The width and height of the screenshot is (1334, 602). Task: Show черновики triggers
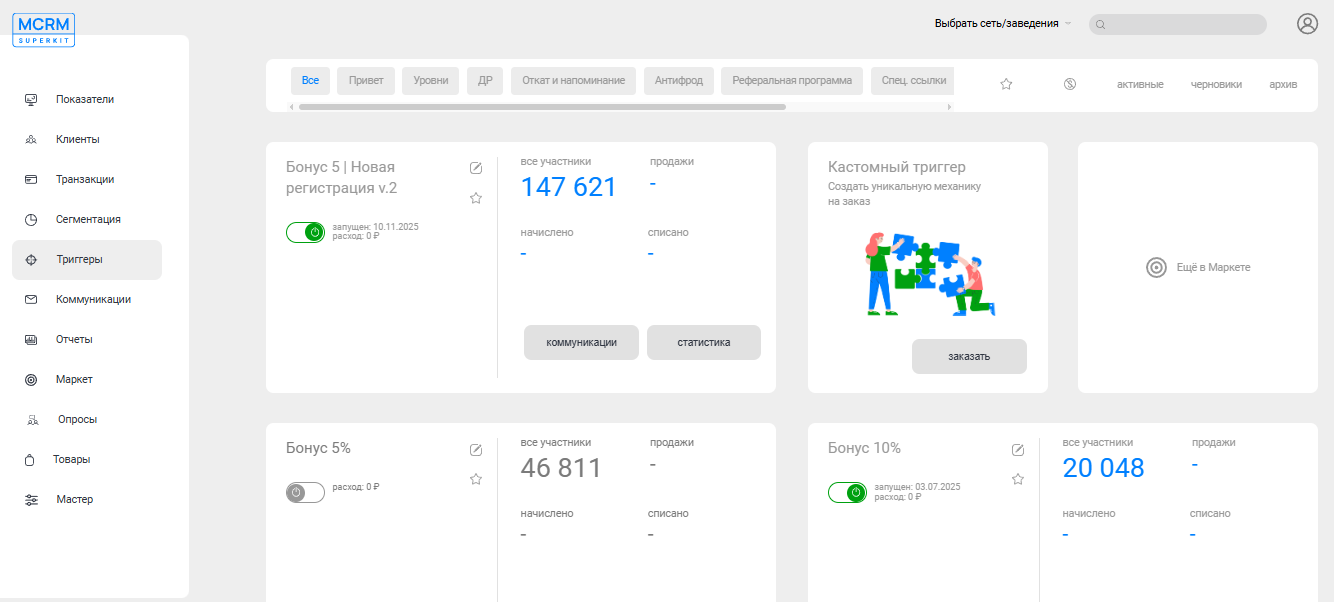pos(1216,84)
